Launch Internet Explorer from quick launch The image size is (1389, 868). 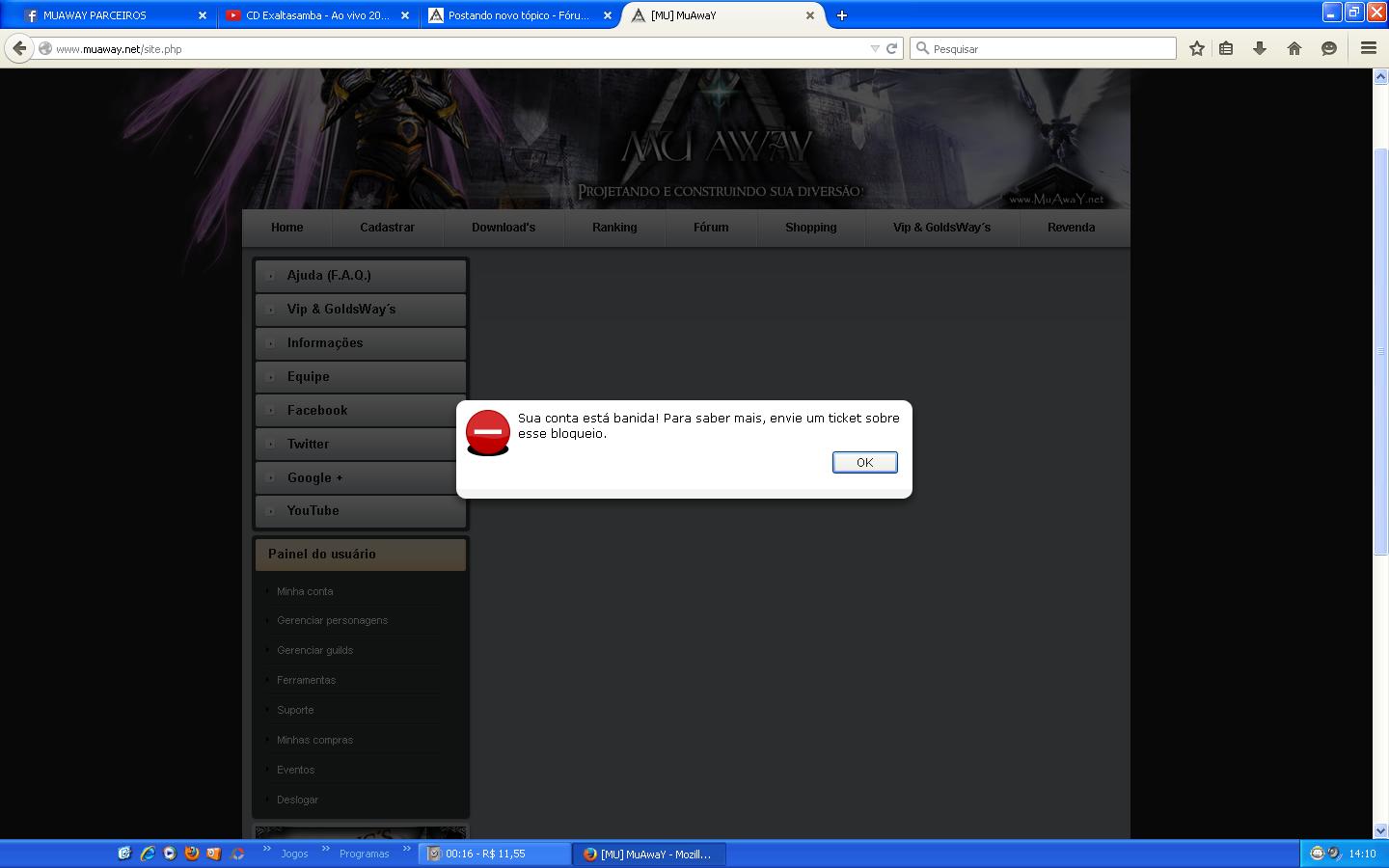[x=147, y=854]
